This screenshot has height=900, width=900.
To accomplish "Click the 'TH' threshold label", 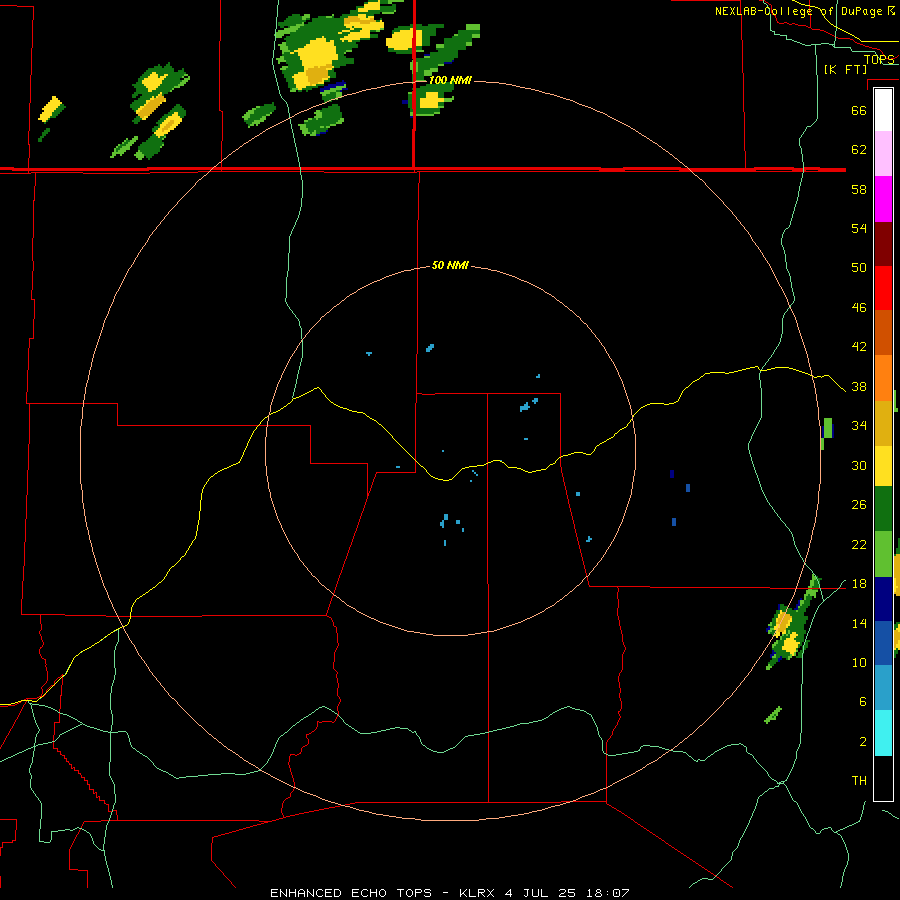I will click(x=859, y=781).
